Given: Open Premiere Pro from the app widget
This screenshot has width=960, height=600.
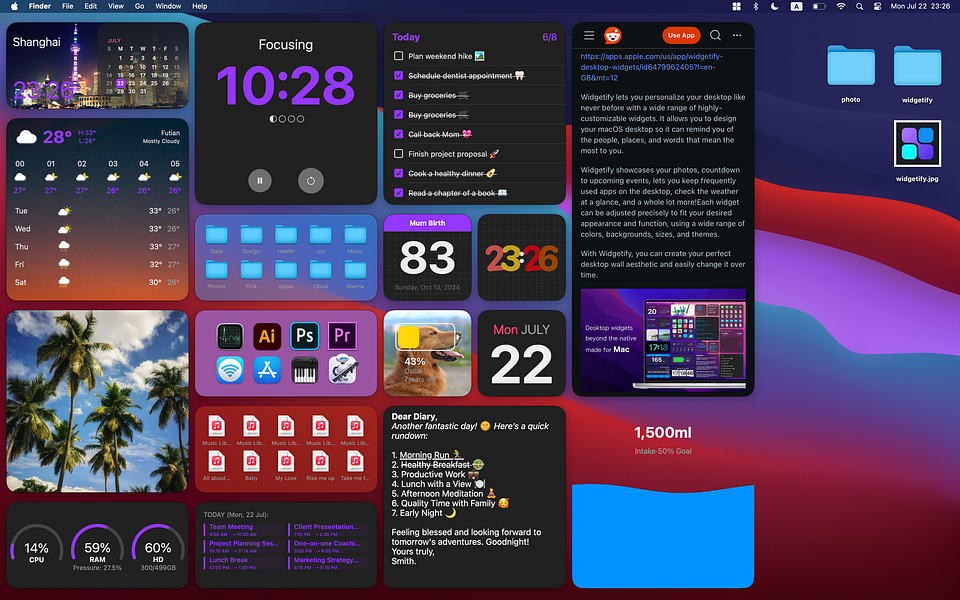Looking at the screenshot, I should click(x=342, y=336).
